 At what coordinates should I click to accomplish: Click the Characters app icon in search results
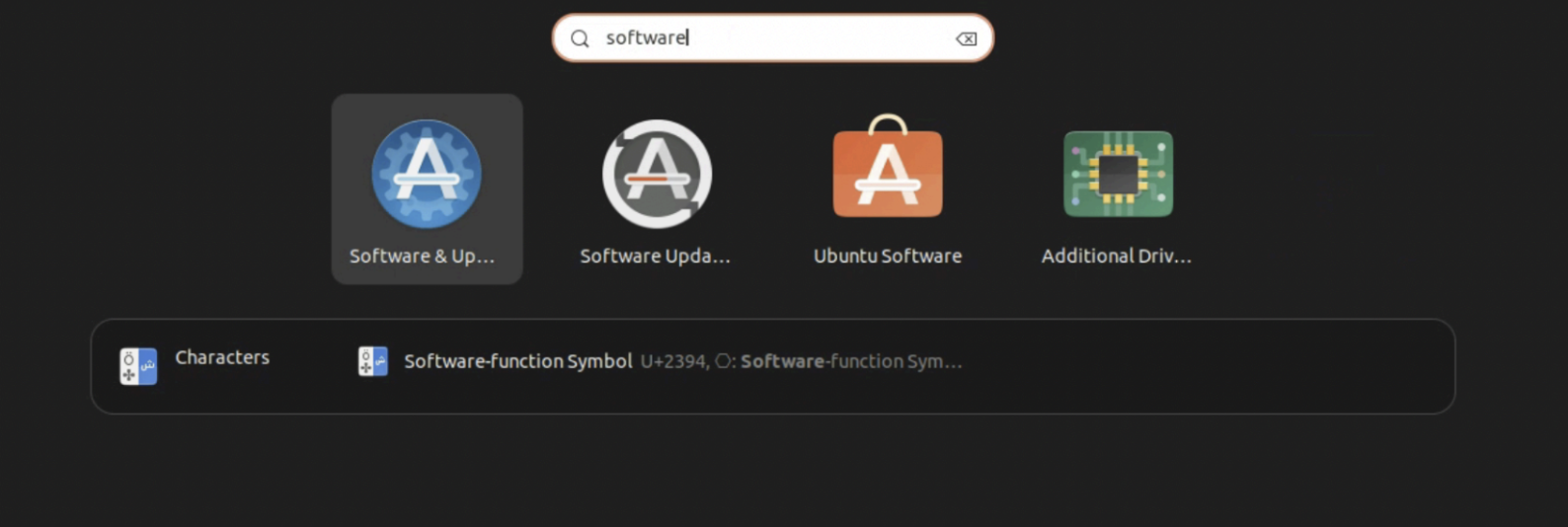click(x=138, y=366)
